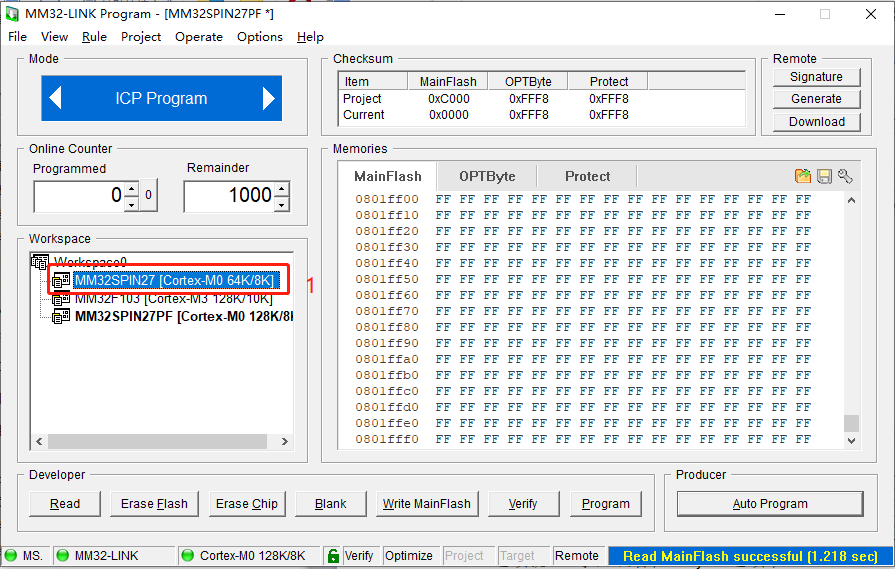Increase the Programmed counter value
The image size is (895, 569).
click(132, 189)
